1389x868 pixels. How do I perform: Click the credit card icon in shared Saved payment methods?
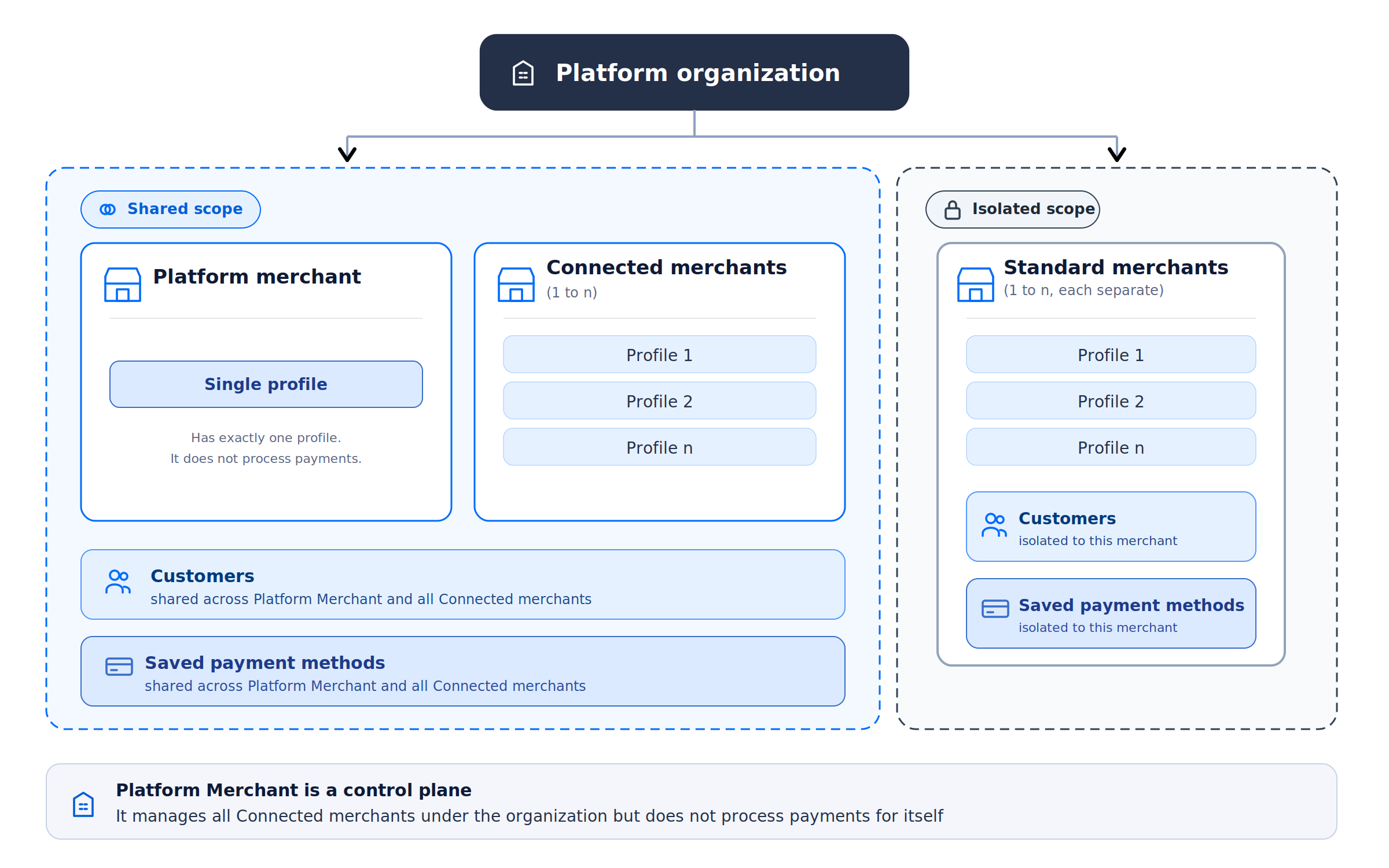119,667
